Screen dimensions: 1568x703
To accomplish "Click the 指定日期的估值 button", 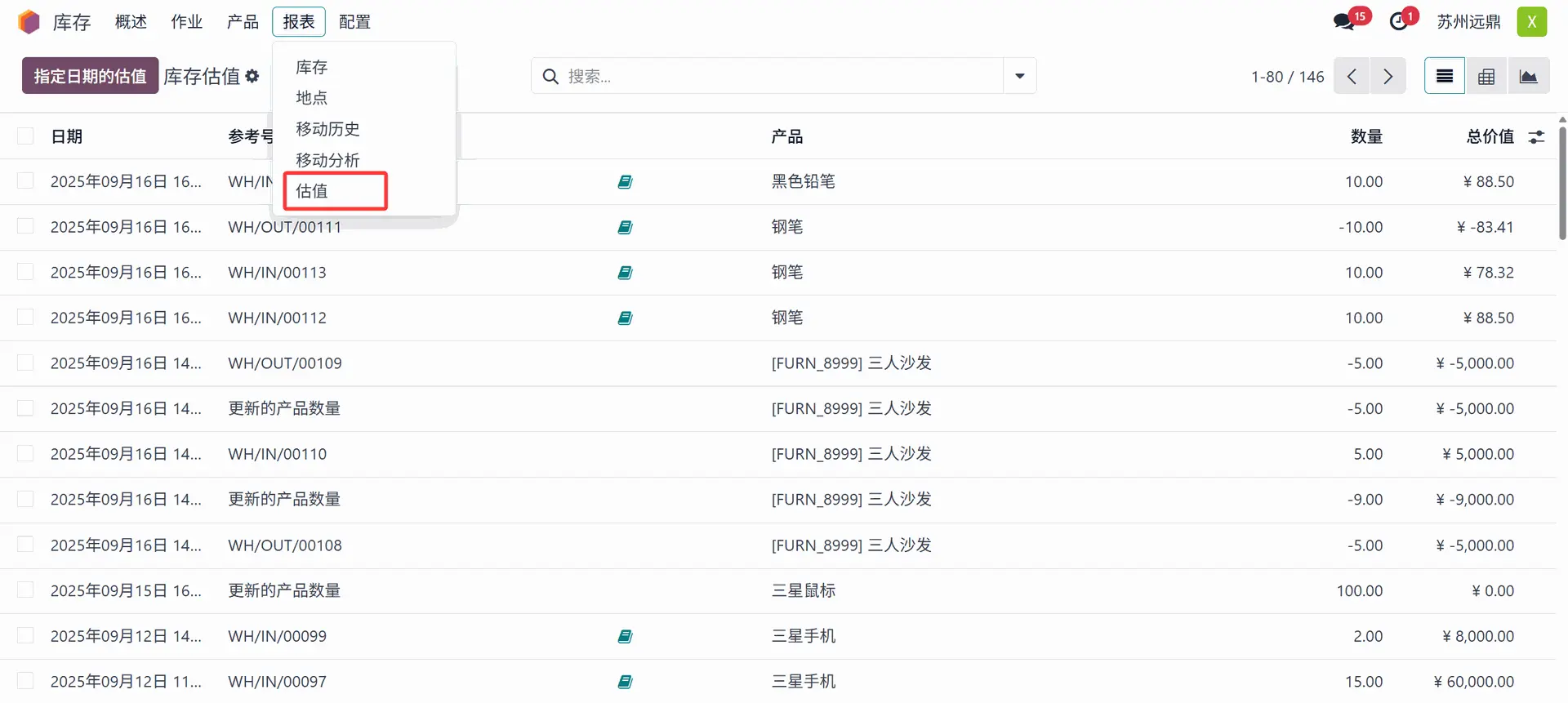I will [x=90, y=76].
